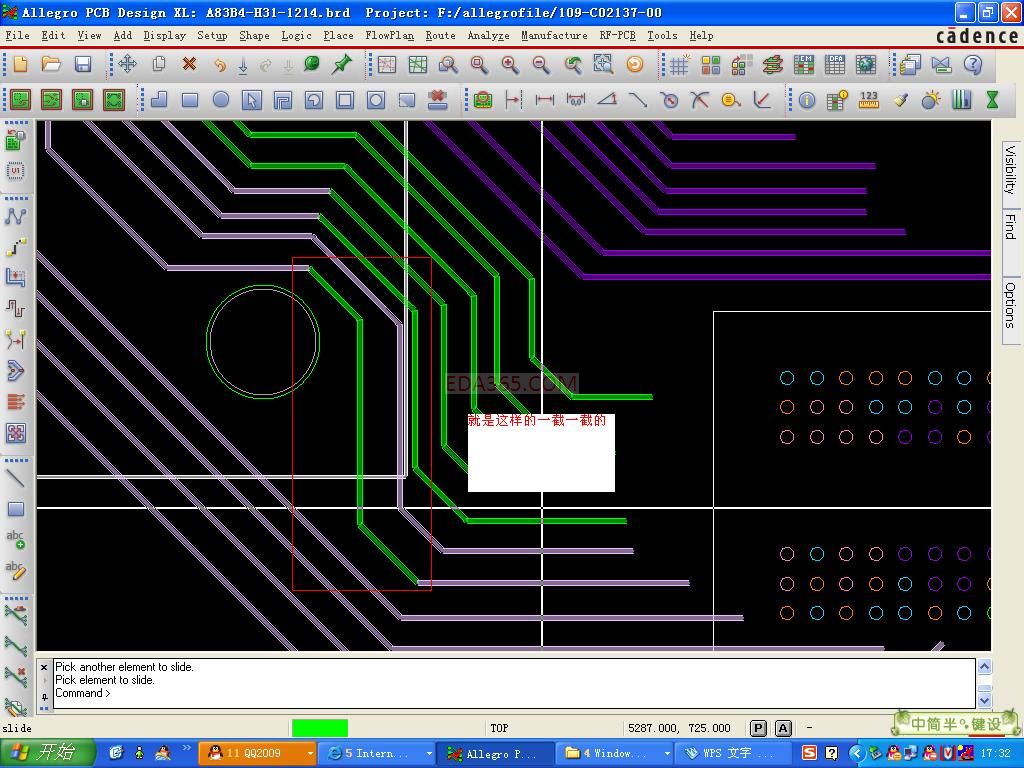The width and height of the screenshot is (1024, 768).
Task: Click the Save file icon
Action: coord(83,65)
